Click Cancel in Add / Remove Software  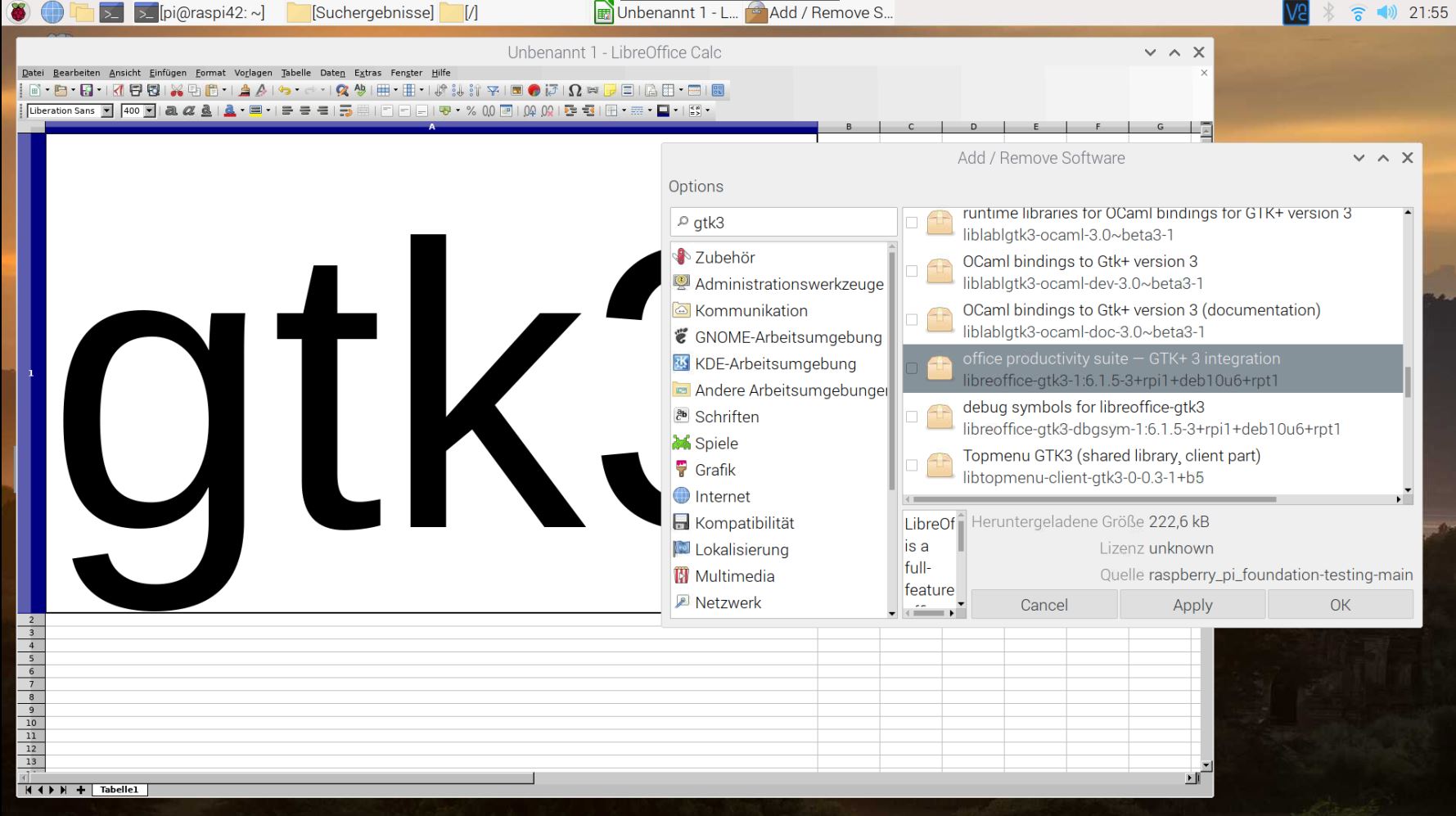tap(1044, 605)
